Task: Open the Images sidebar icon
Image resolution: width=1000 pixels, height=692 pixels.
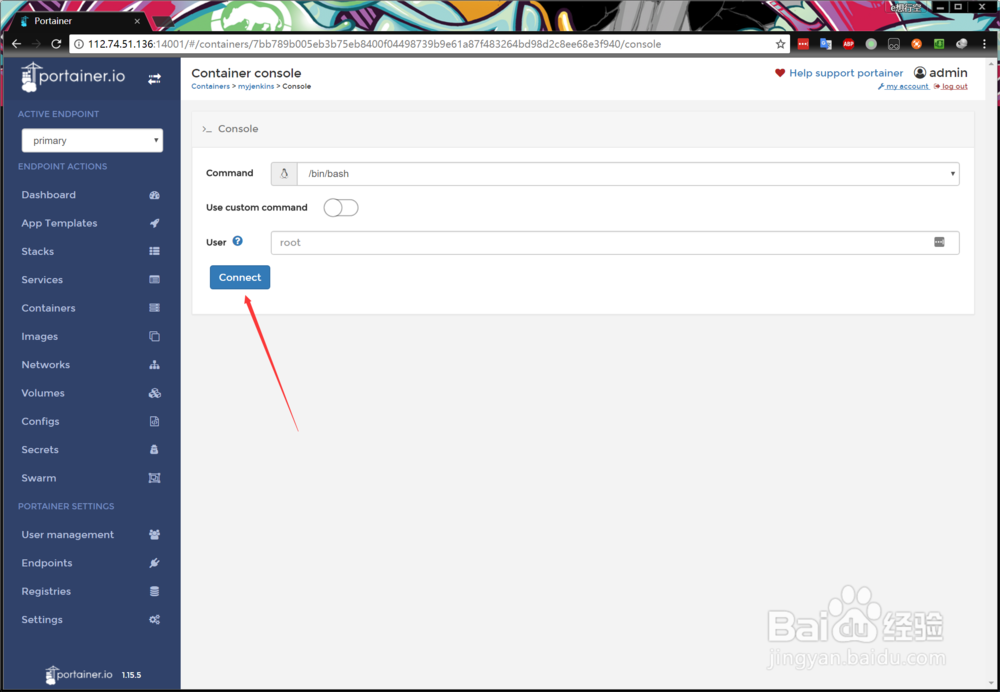Action: coord(155,336)
